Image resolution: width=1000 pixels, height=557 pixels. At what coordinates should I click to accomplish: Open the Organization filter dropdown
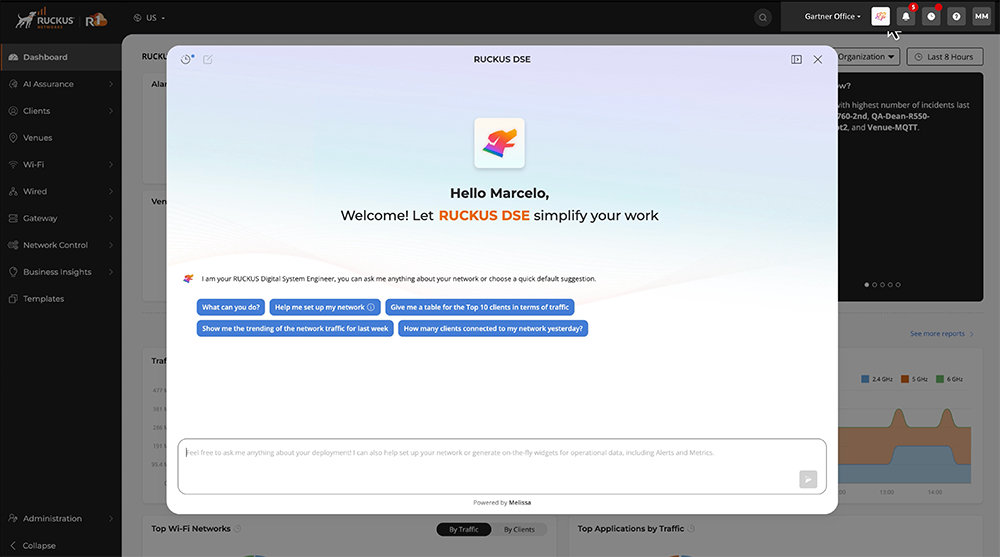[x=867, y=57]
